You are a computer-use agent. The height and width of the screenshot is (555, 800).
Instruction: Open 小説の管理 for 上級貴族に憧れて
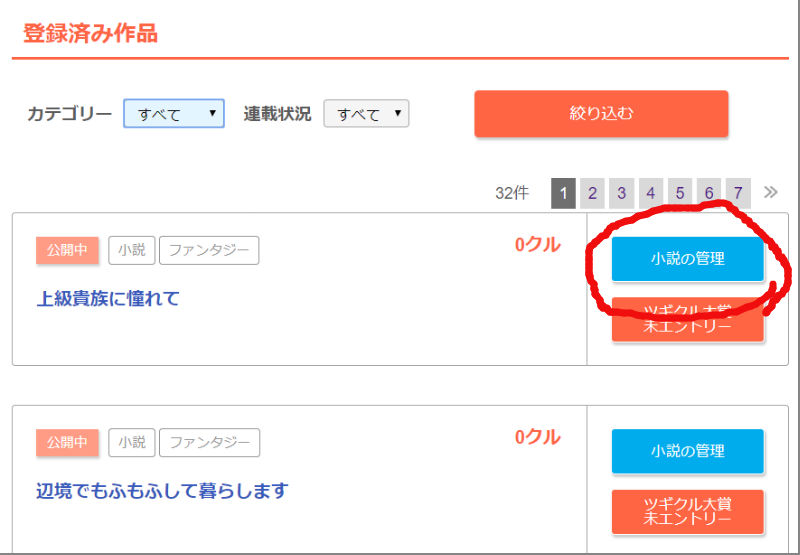click(688, 259)
